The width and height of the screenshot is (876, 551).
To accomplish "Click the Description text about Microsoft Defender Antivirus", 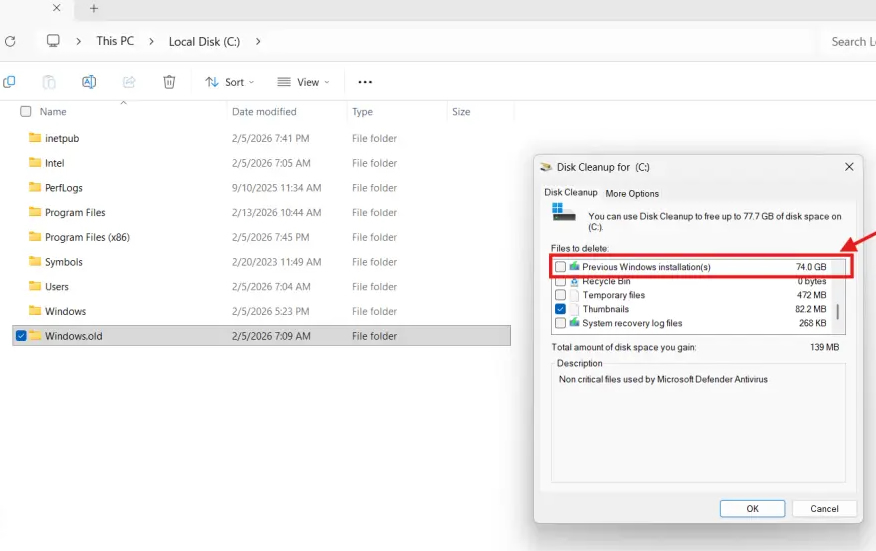I will pos(663,379).
